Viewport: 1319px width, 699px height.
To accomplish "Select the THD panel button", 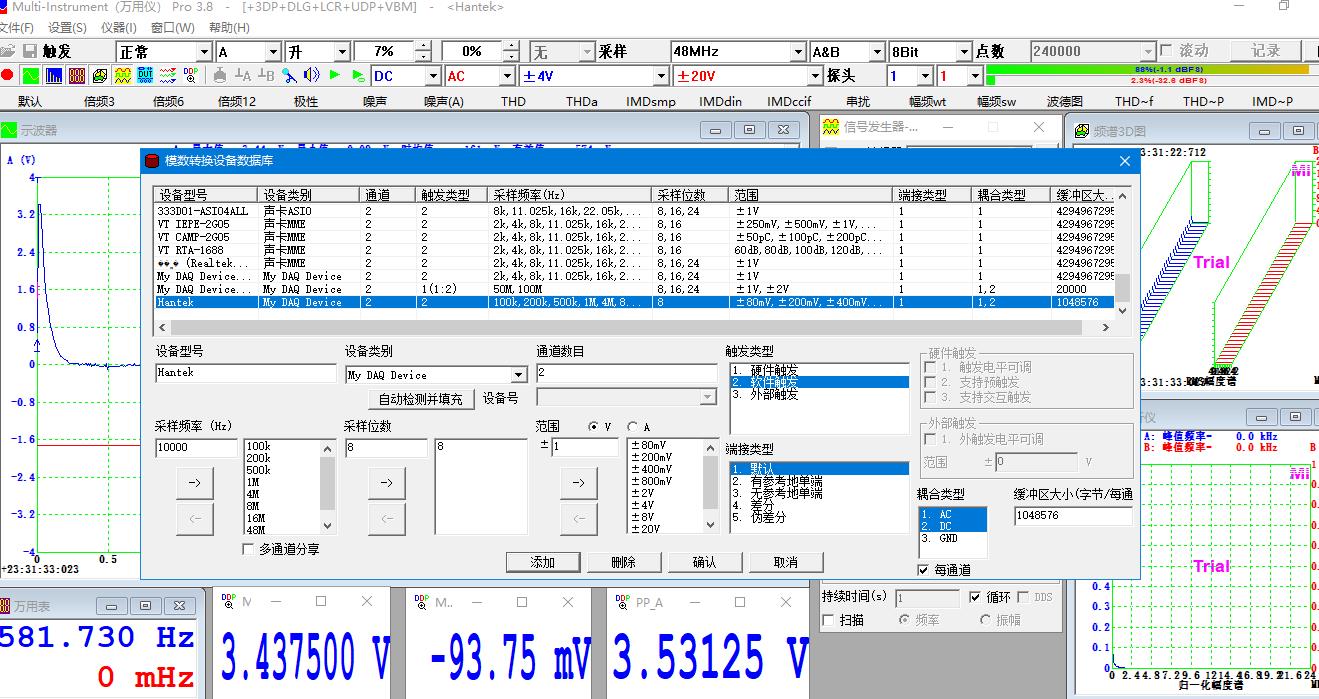I will (512, 100).
